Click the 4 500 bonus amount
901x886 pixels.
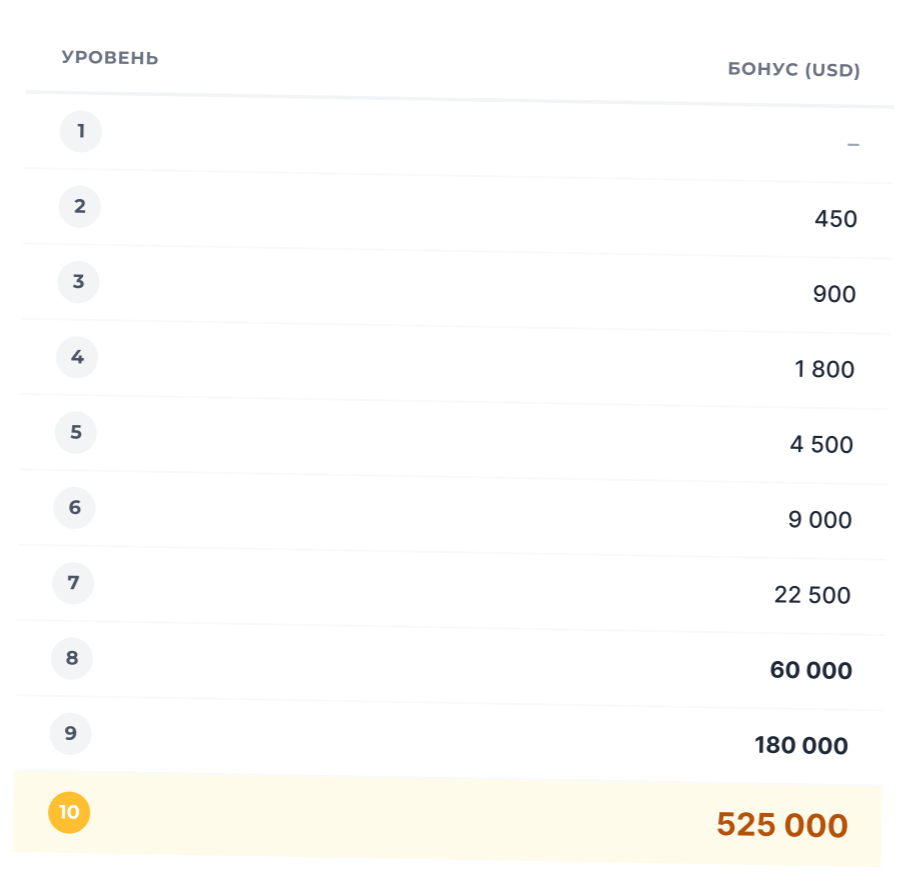822,445
